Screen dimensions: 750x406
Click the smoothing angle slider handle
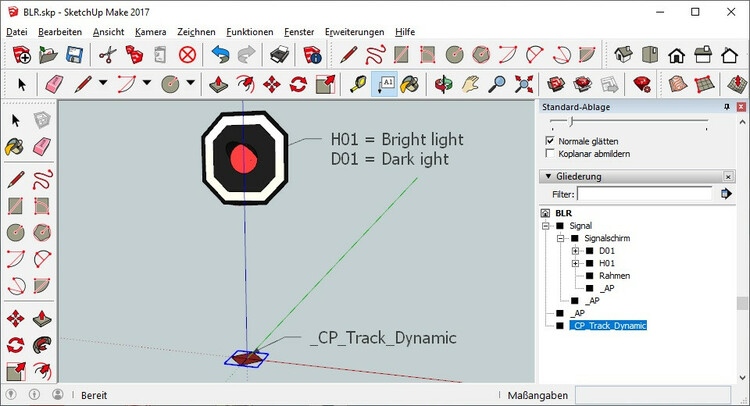[571, 122]
